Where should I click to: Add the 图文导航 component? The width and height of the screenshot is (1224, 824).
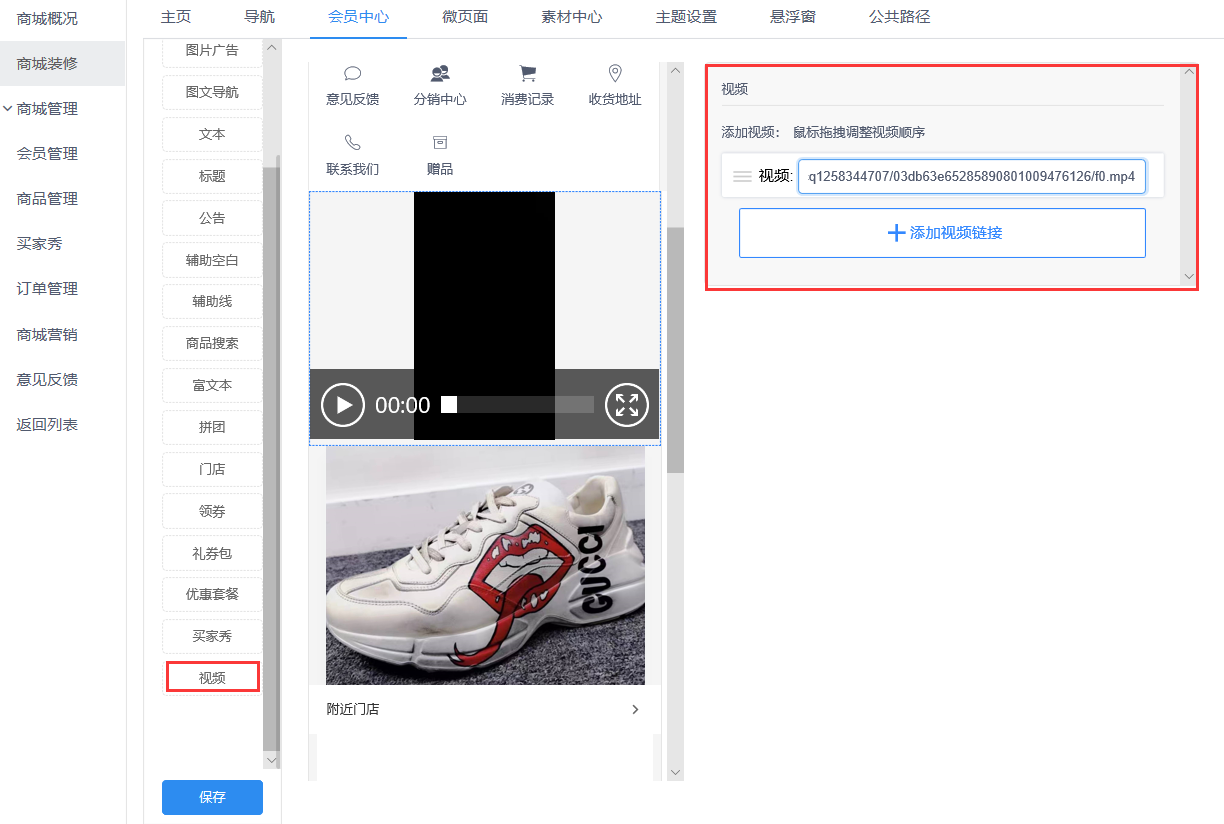(x=212, y=92)
